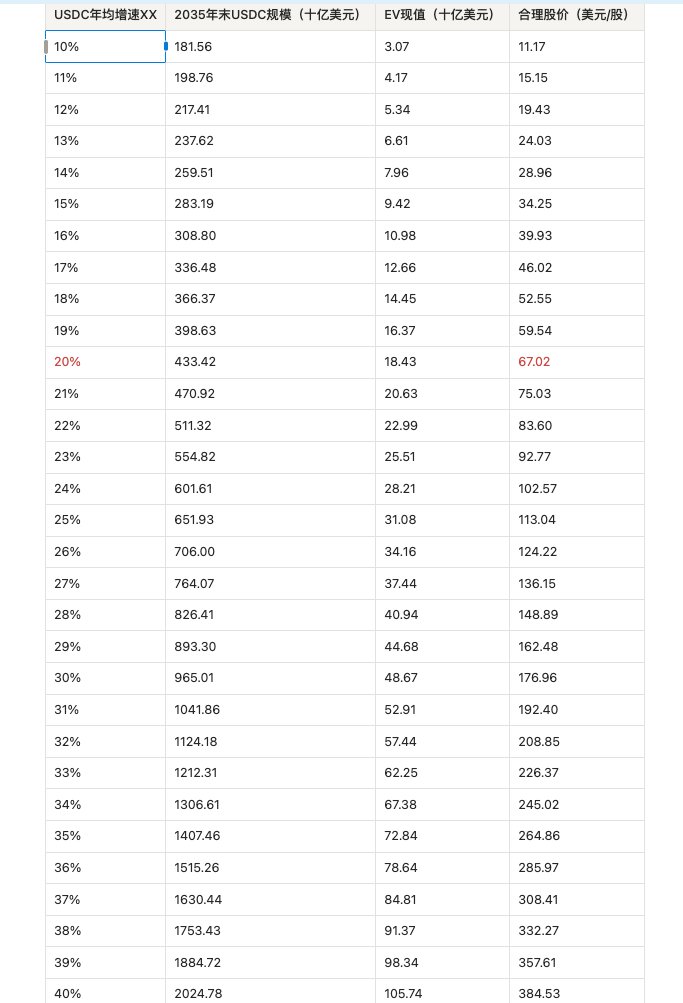Select the 25% growth rate cell

[105, 520]
